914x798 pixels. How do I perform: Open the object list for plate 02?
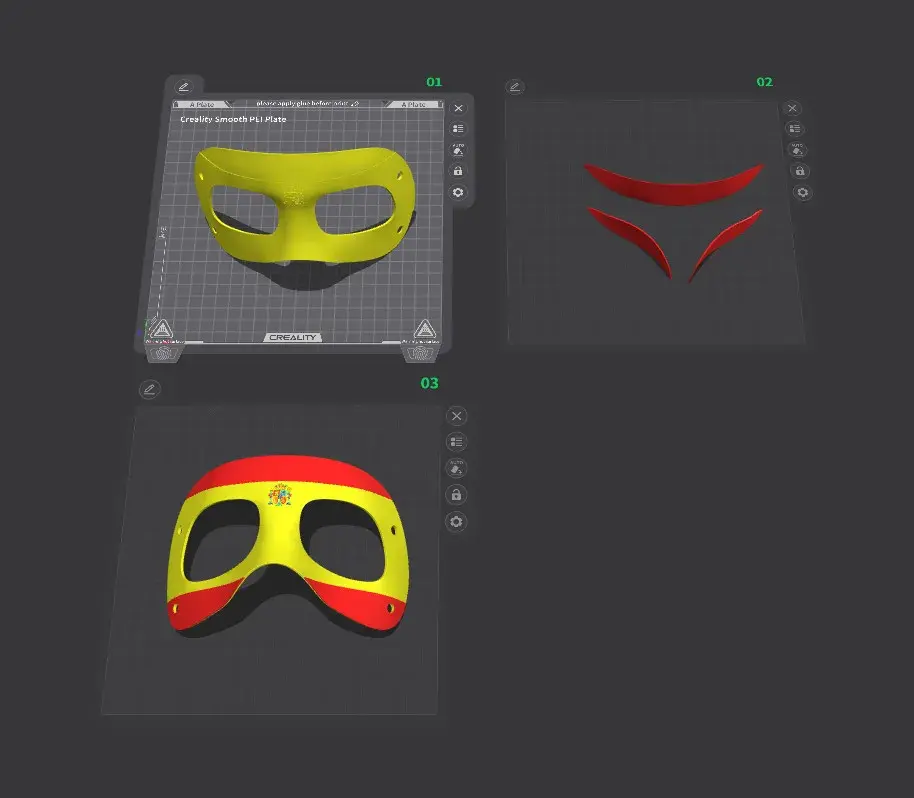coord(793,128)
